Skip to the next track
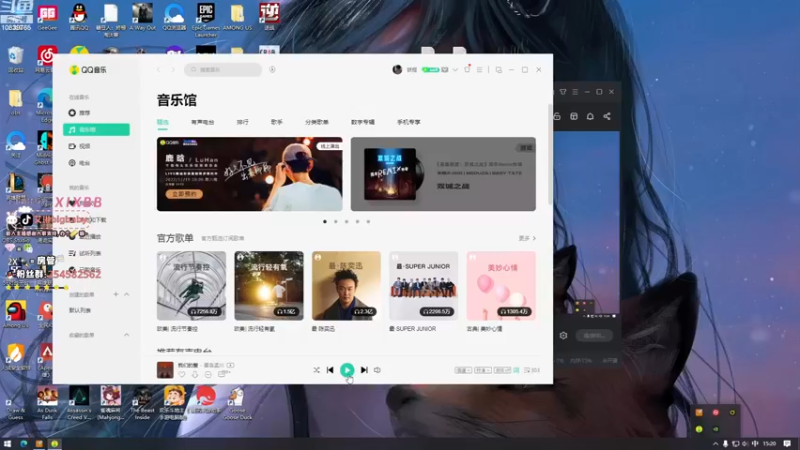The height and width of the screenshot is (450, 800). pyautogui.click(x=364, y=370)
